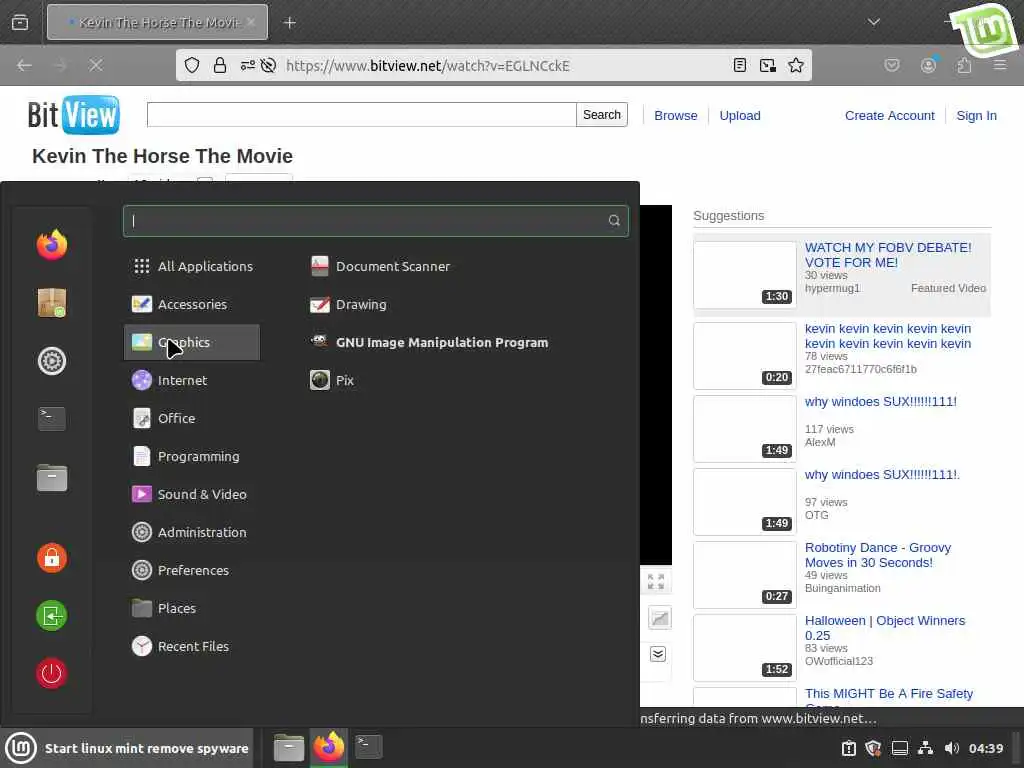Focus the application menu search field
Screen dimensions: 1024x768
[376, 221]
